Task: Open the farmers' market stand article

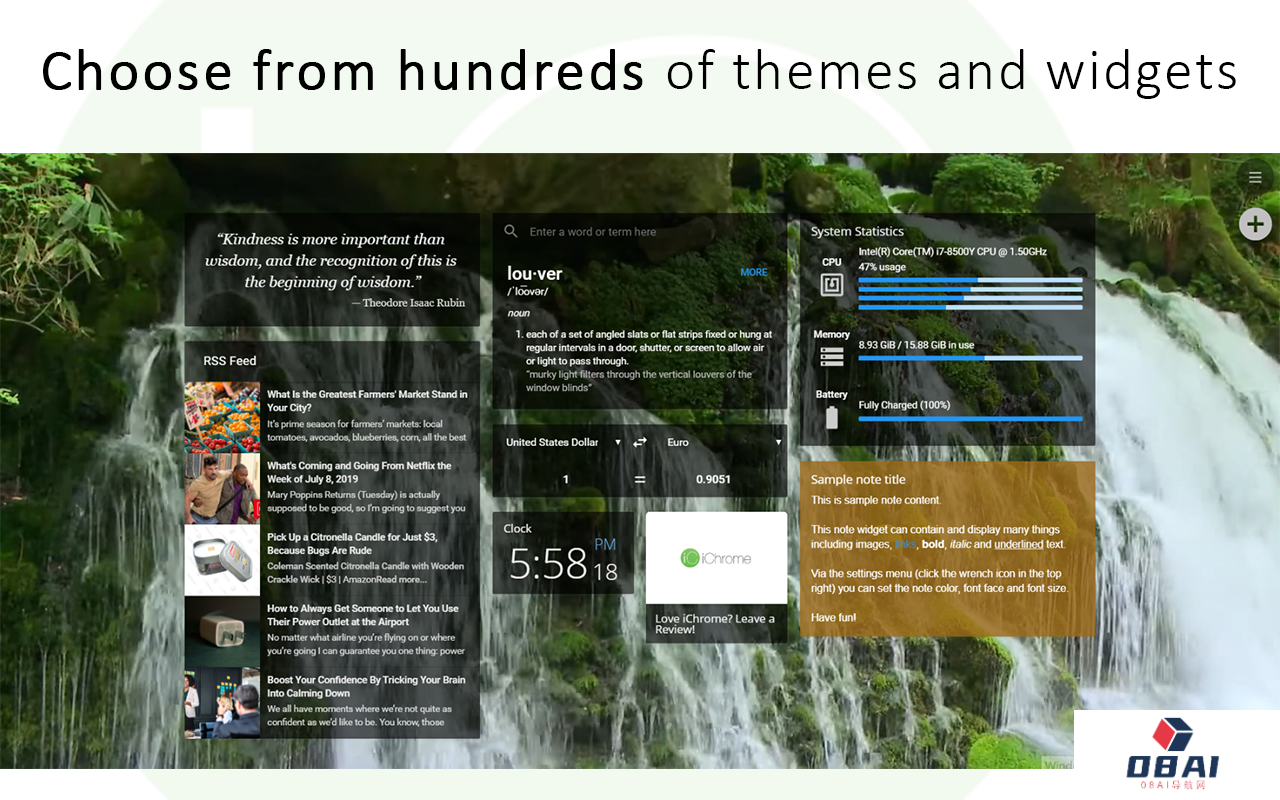Action: click(366, 401)
